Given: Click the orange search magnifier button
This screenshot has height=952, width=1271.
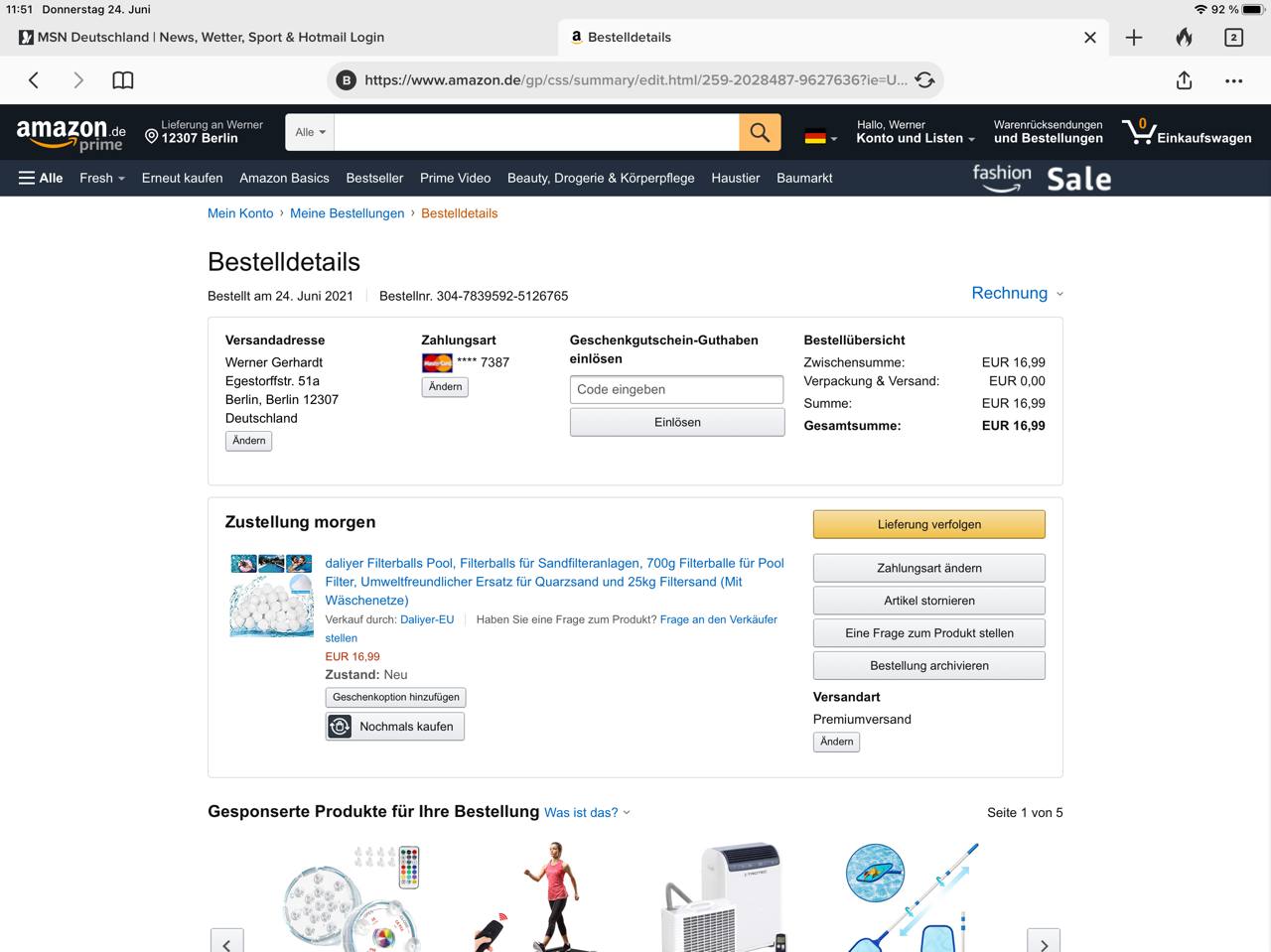Looking at the screenshot, I should coord(760,132).
